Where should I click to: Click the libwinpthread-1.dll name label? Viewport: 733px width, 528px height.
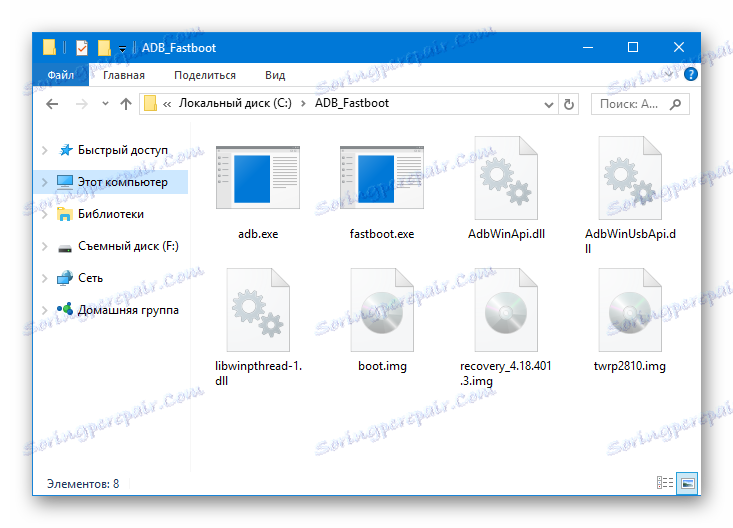coord(259,373)
